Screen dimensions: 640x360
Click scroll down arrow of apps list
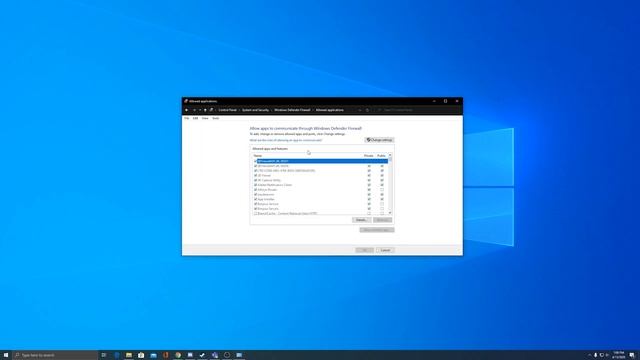point(390,213)
